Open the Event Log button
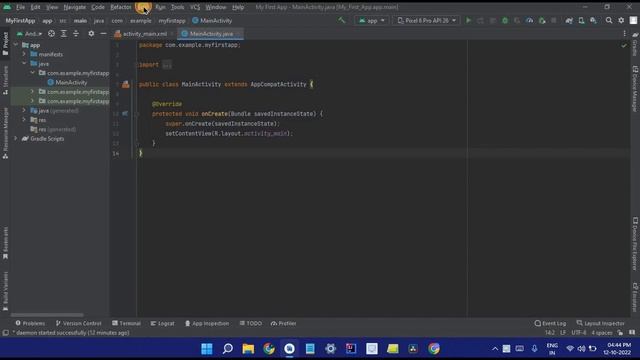640x360 pixels. click(550, 323)
